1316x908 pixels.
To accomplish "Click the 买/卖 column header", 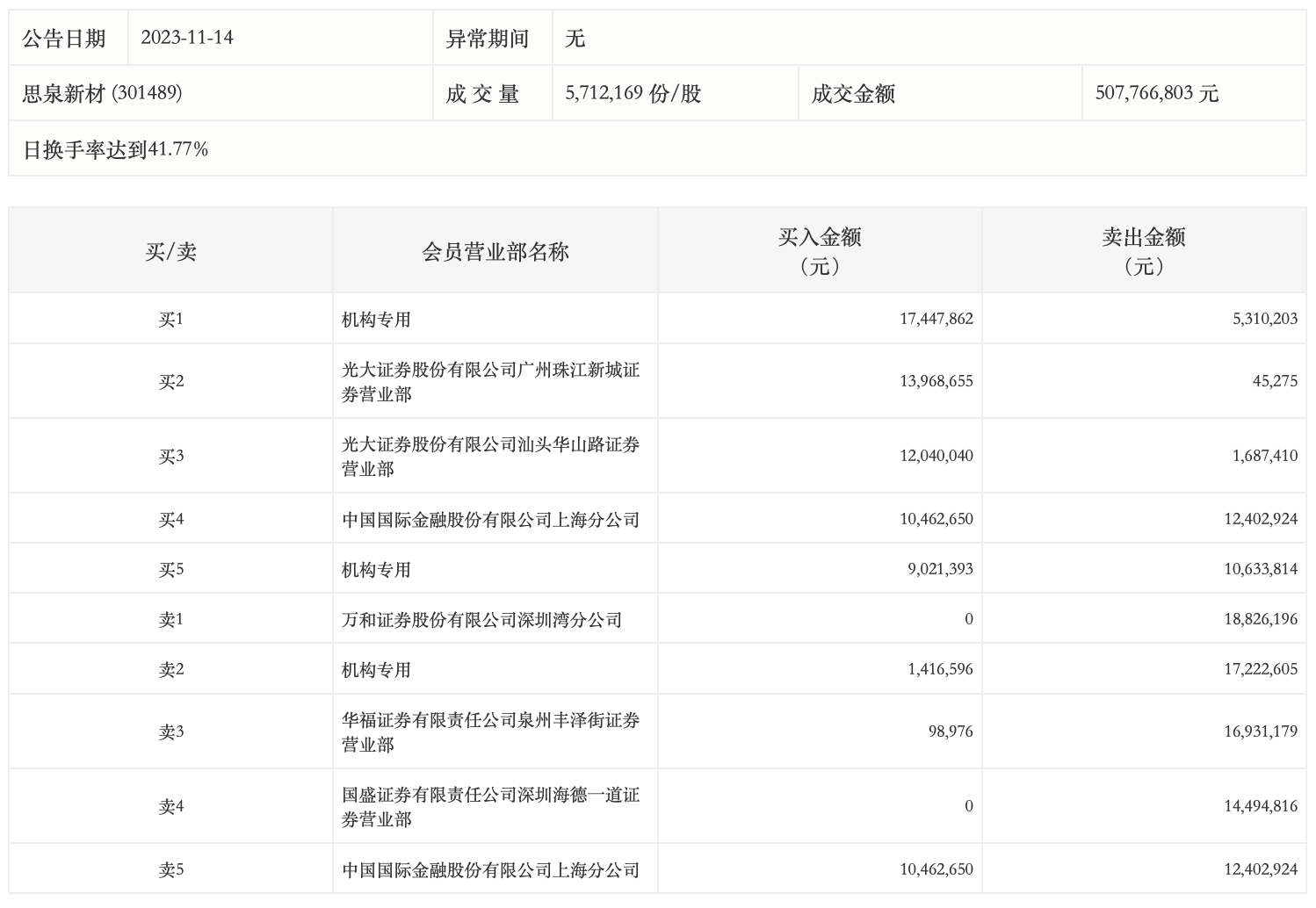I will point(170,252).
